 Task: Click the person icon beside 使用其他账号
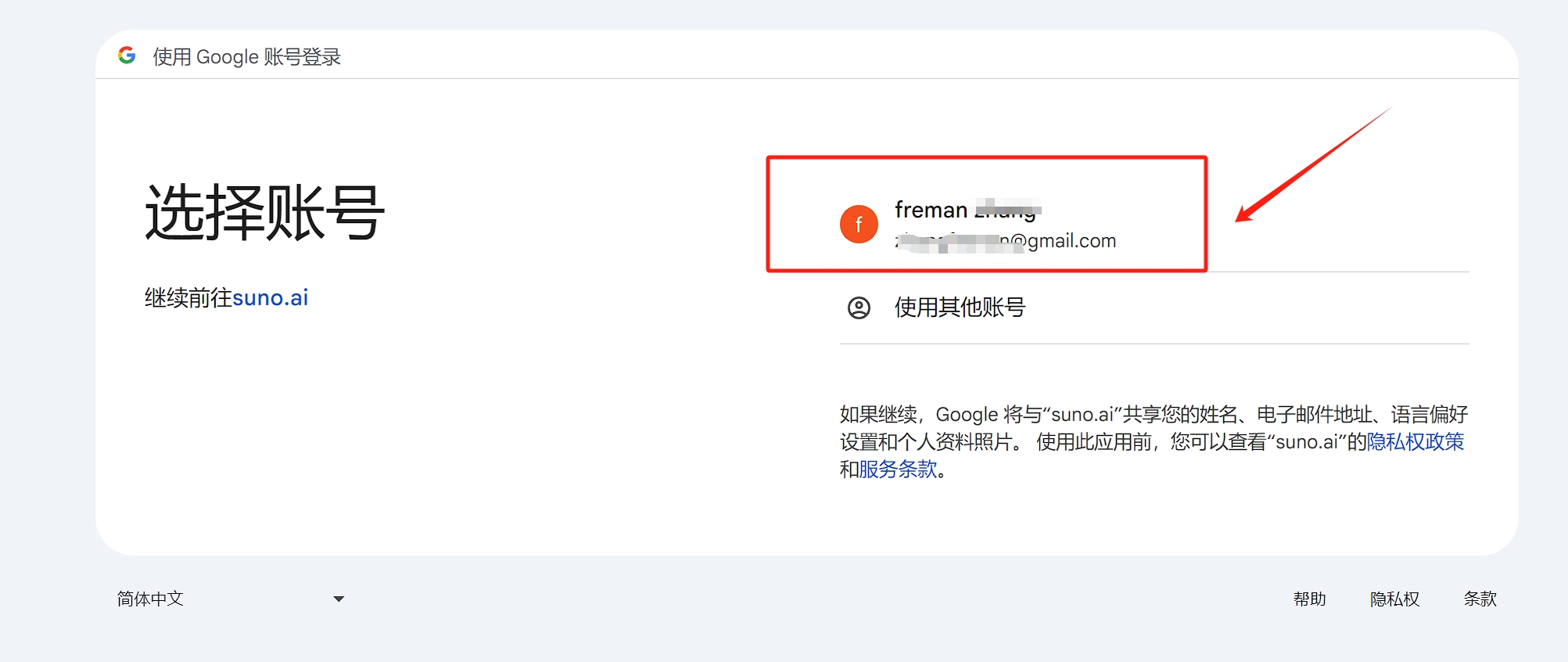pos(859,308)
